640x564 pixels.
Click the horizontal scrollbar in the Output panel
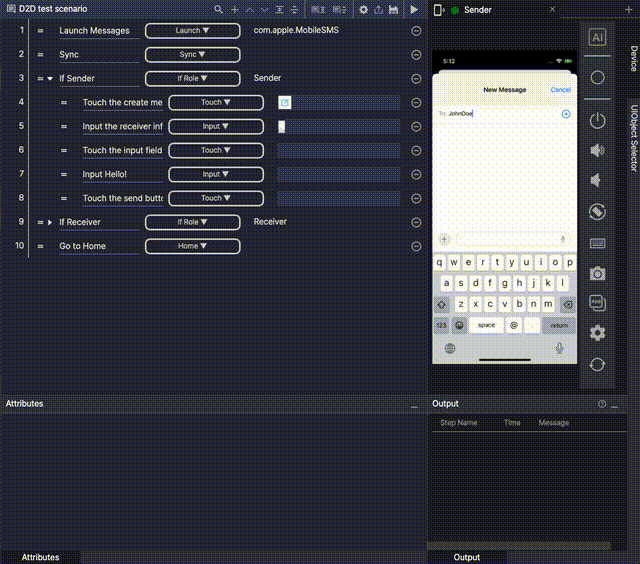pos(519,546)
